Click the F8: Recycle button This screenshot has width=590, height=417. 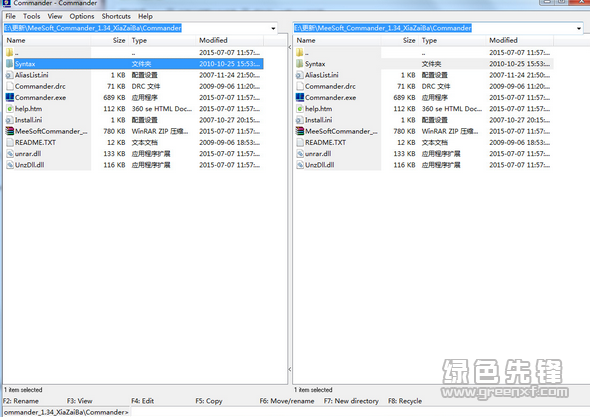(x=405, y=401)
